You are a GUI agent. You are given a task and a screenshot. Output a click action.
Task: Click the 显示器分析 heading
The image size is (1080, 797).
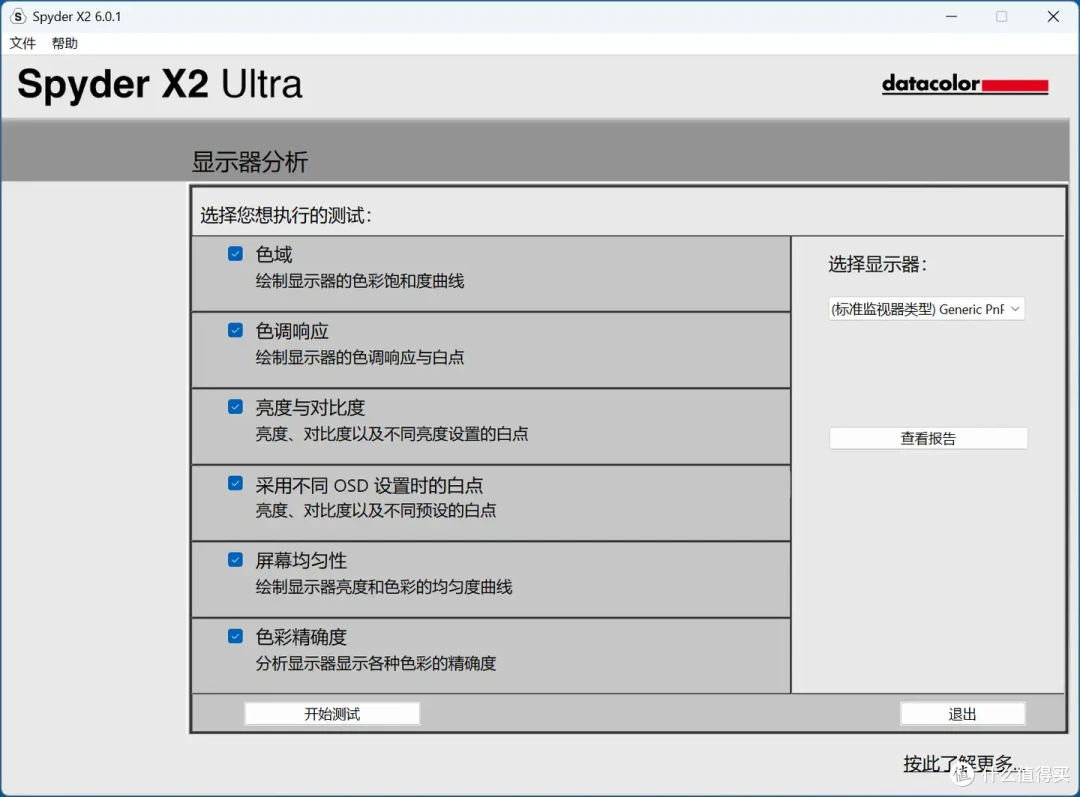point(249,162)
